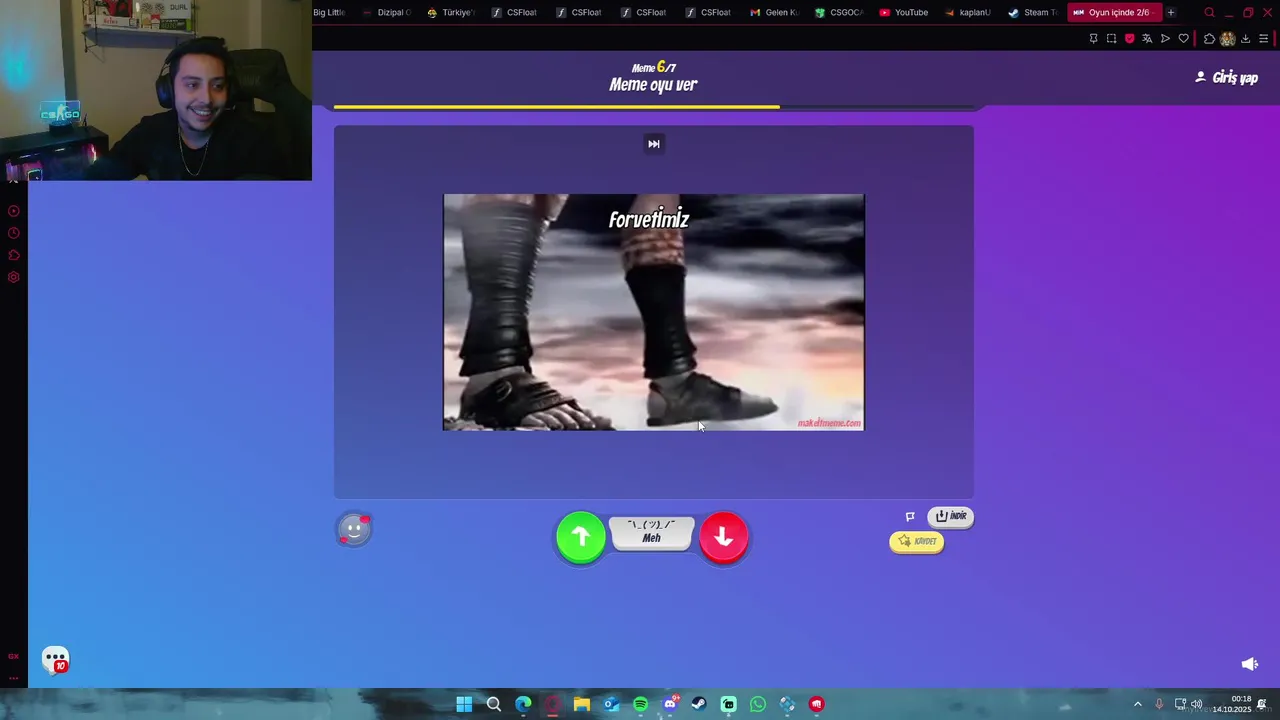
Task: Skip to next meme using forward icon
Action: [x=654, y=144]
